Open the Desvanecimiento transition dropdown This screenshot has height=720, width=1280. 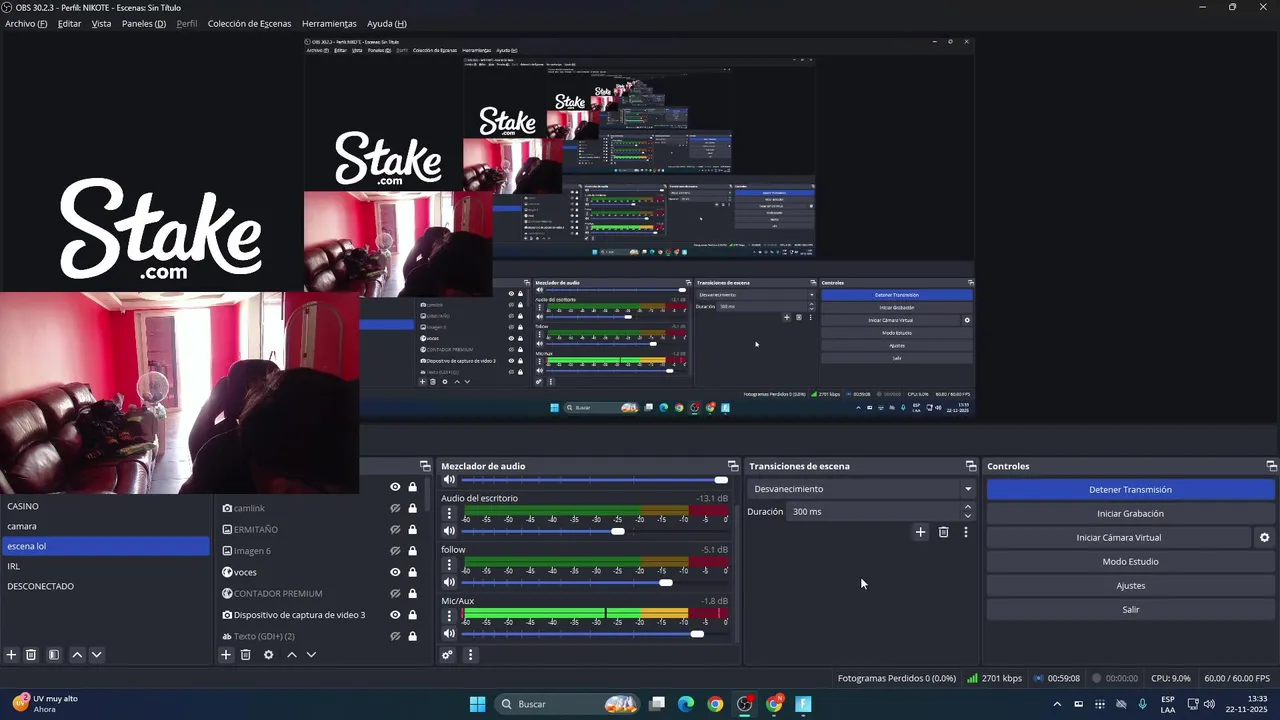click(861, 489)
